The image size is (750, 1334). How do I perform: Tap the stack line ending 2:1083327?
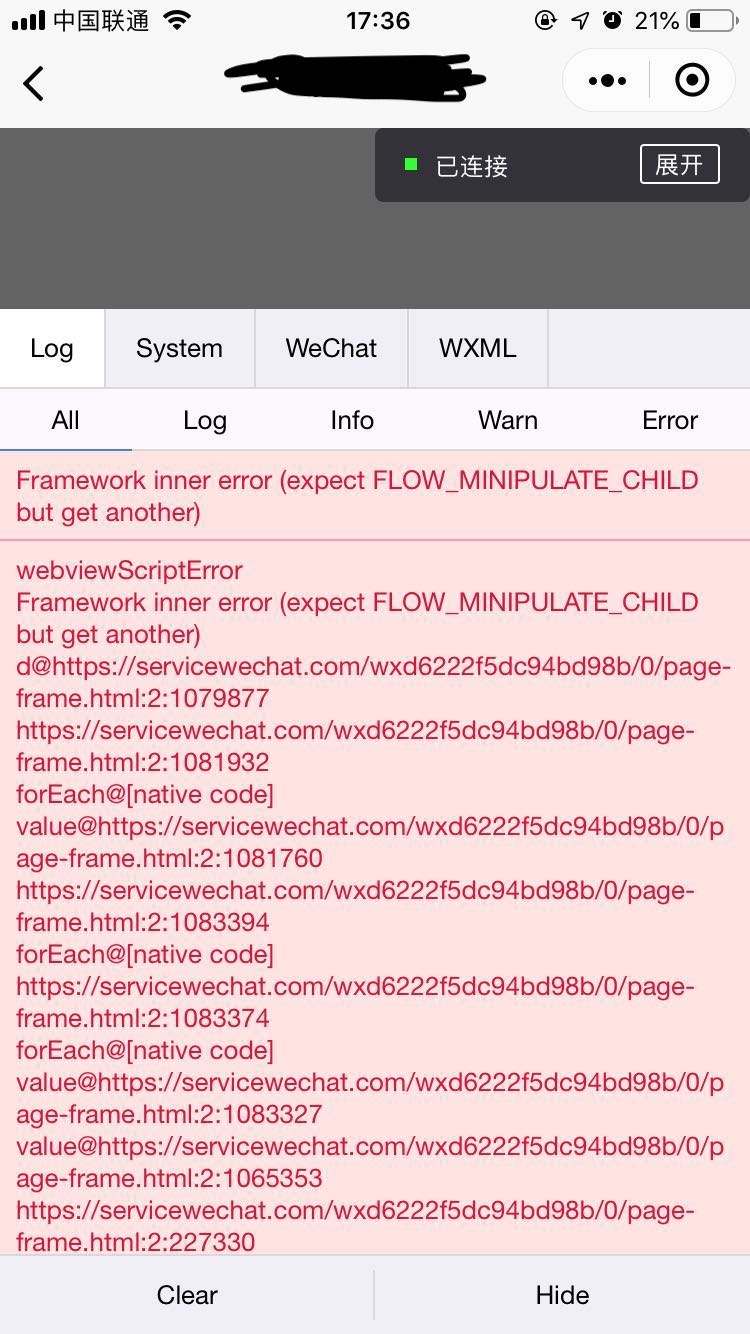(370, 1098)
